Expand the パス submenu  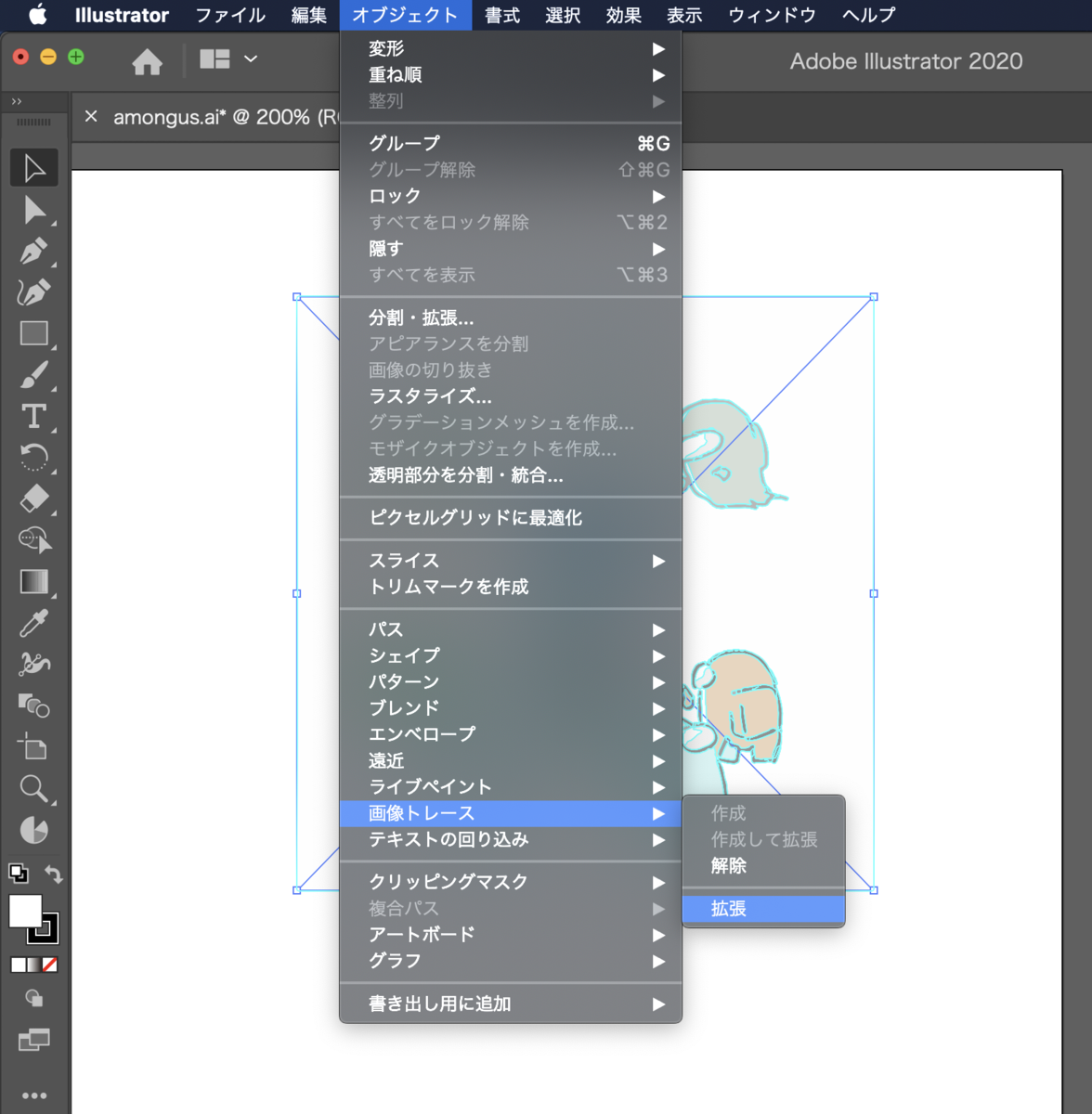click(x=511, y=629)
